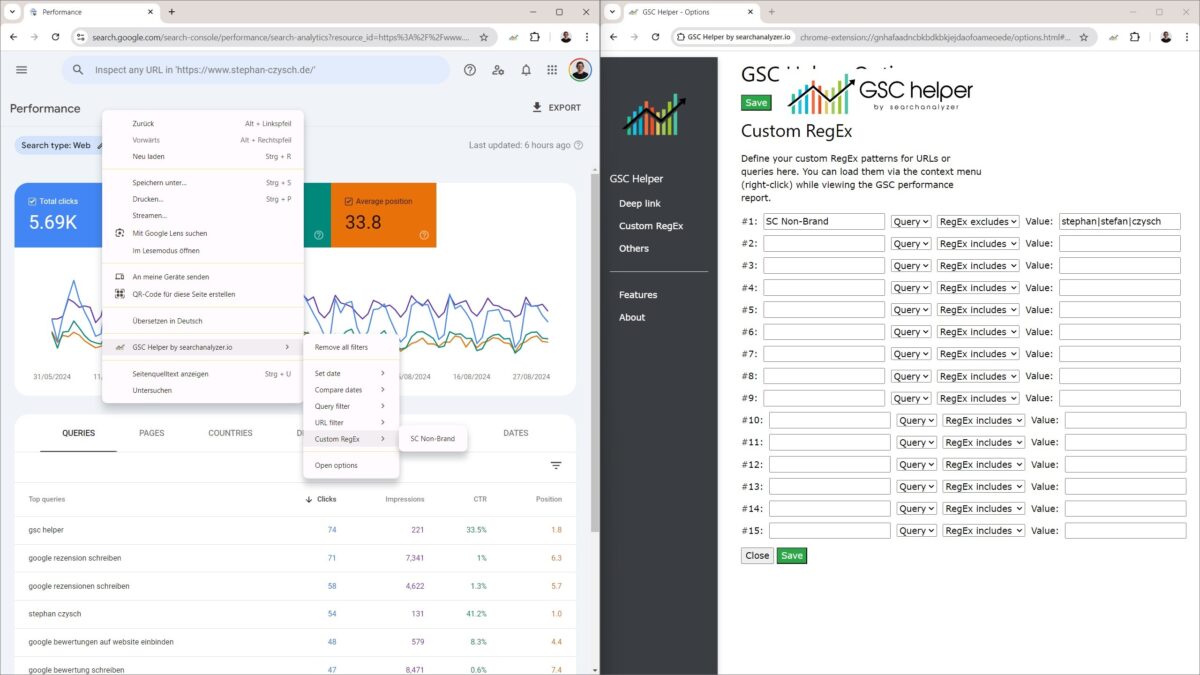The width and height of the screenshot is (1200, 675).
Task: Open Features in the options sidebar
Action: (638, 294)
